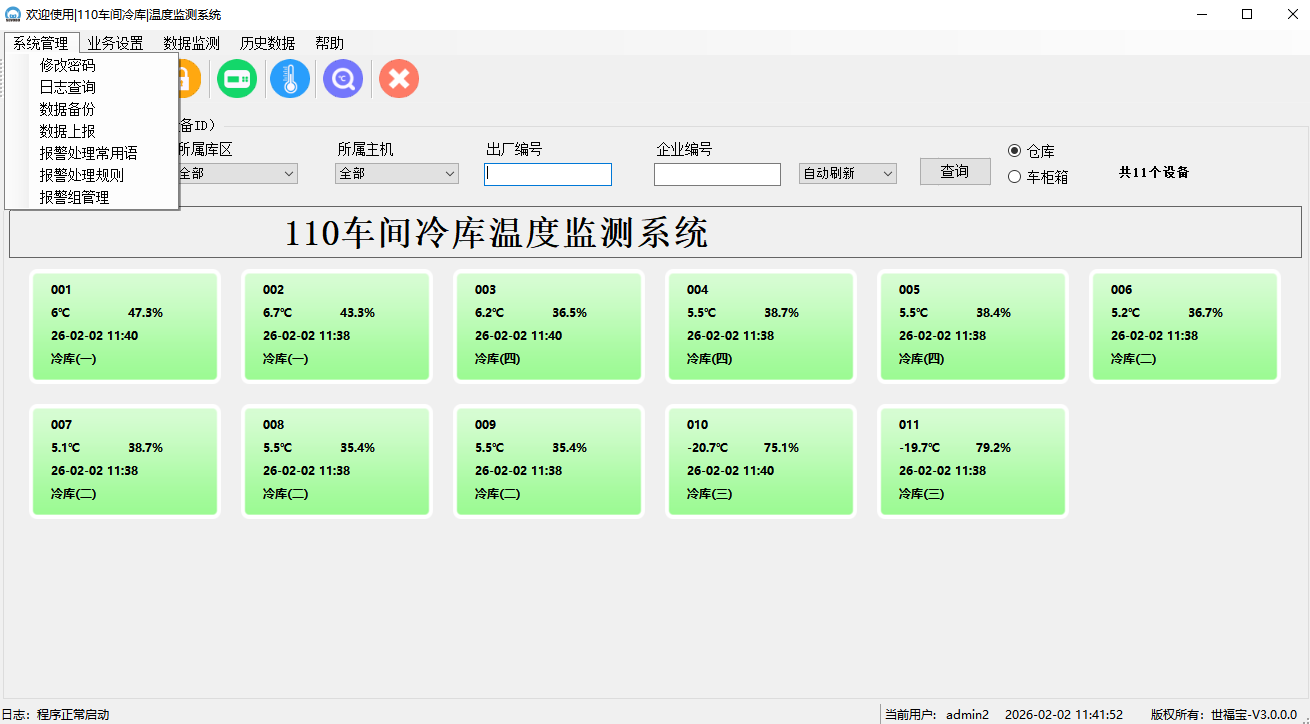Open the blue thermometer toolbar icon
The image size is (1310, 724).
pos(290,79)
